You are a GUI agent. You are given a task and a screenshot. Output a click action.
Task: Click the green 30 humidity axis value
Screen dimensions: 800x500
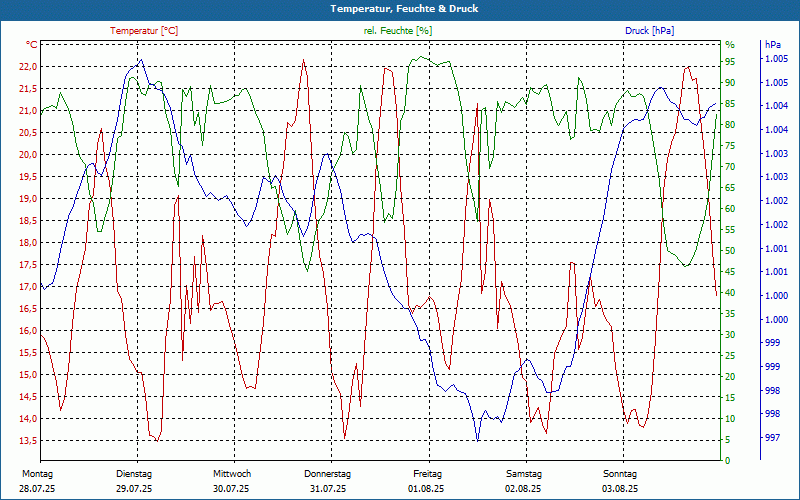[x=730, y=334]
